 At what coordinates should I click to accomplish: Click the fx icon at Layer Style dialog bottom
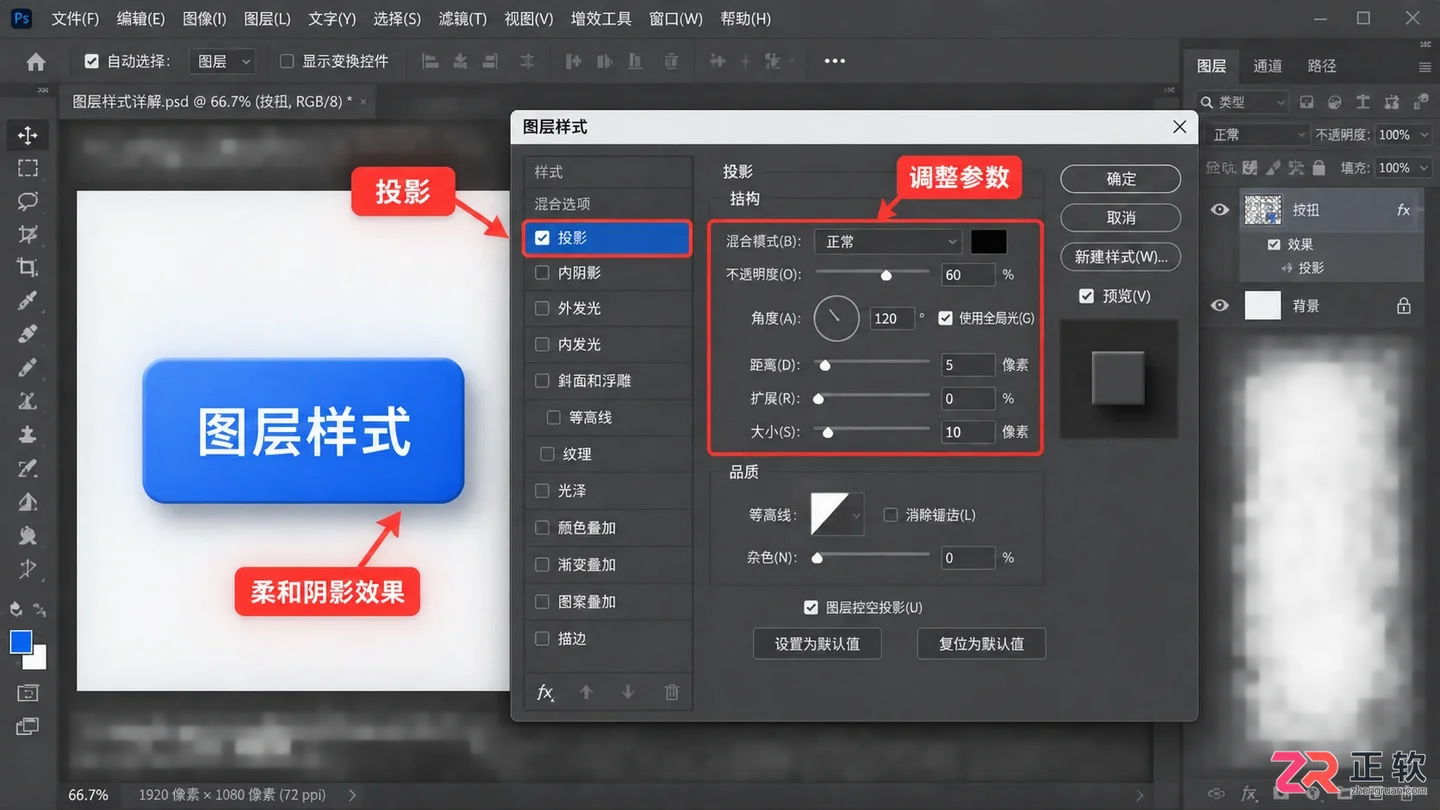546,692
